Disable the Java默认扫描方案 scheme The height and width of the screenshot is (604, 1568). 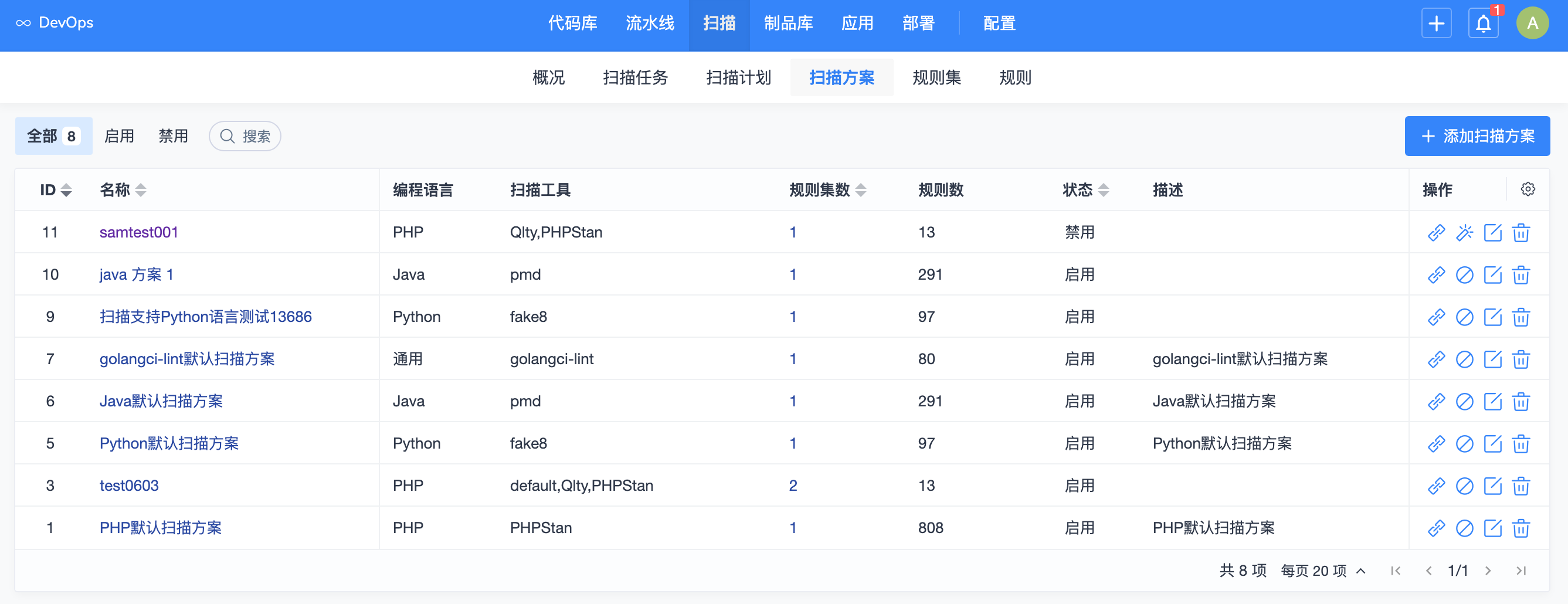(x=1464, y=402)
